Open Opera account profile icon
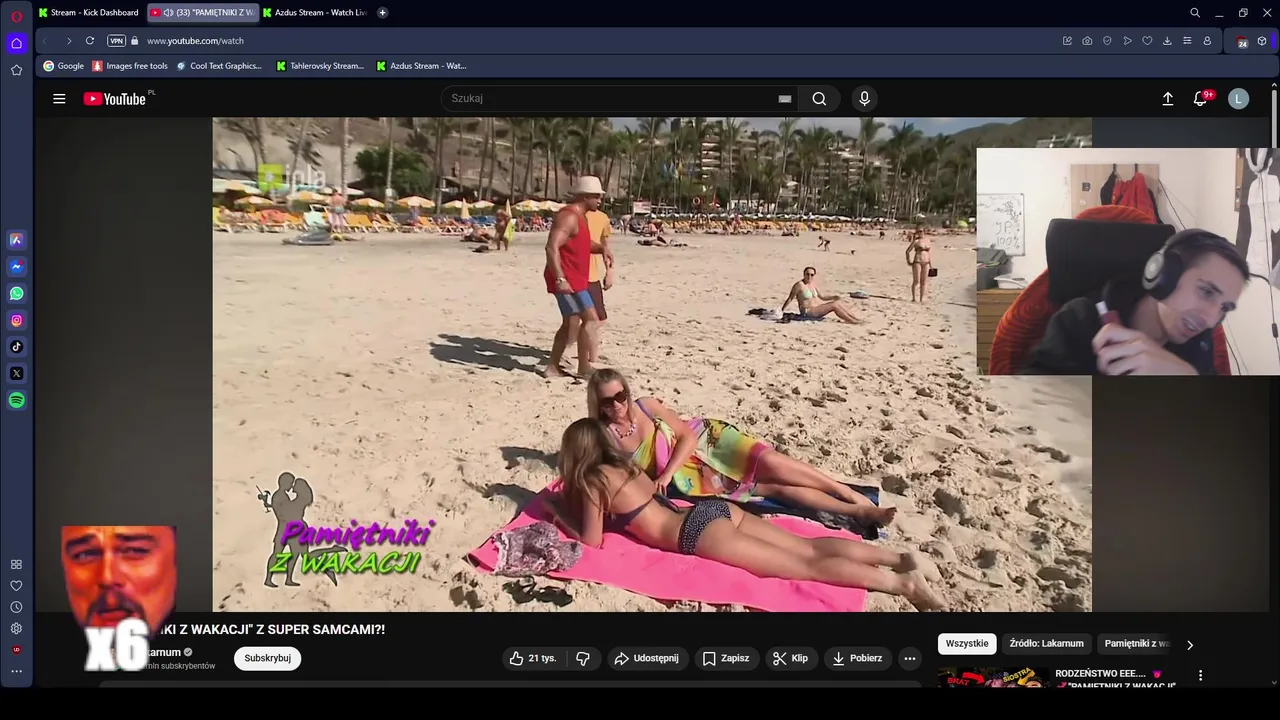Image resolution: width=1280 pixels, height=720 pixels. (x=1207, y=41)
